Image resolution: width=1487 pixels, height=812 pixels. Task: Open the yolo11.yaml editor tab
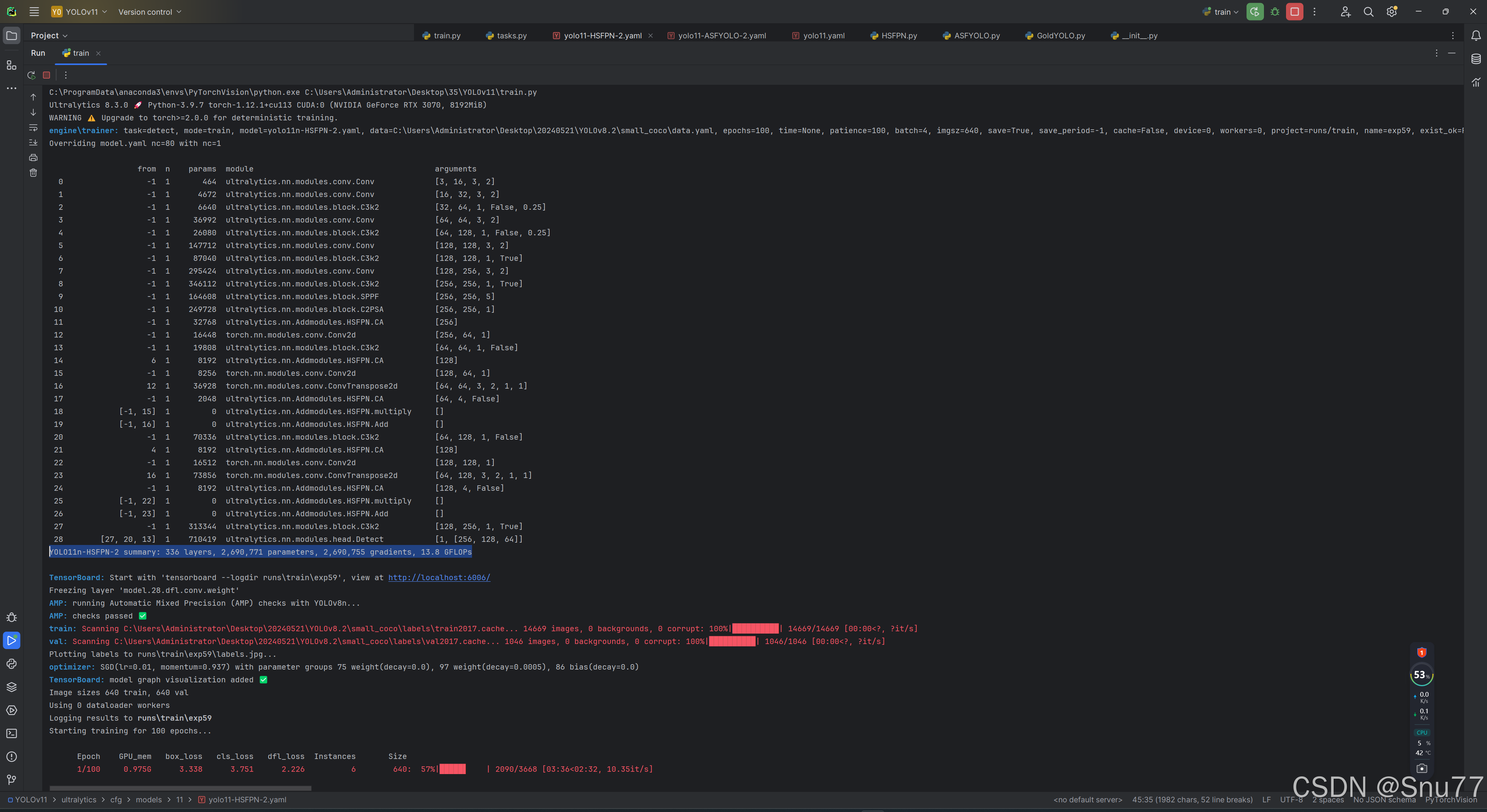pos(818,36)
